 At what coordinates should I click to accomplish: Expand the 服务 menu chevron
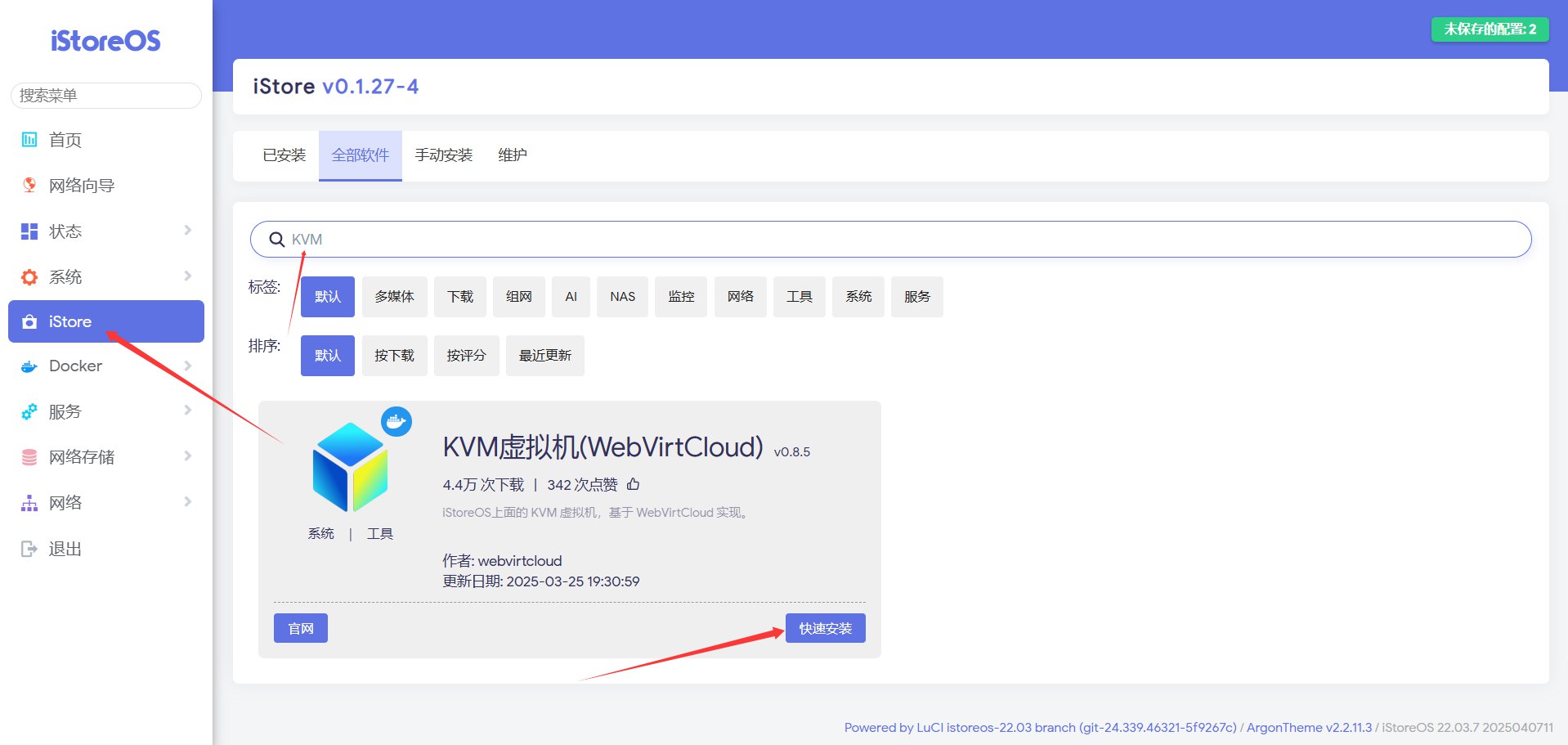pyautogui.click(x=187, y=411)
